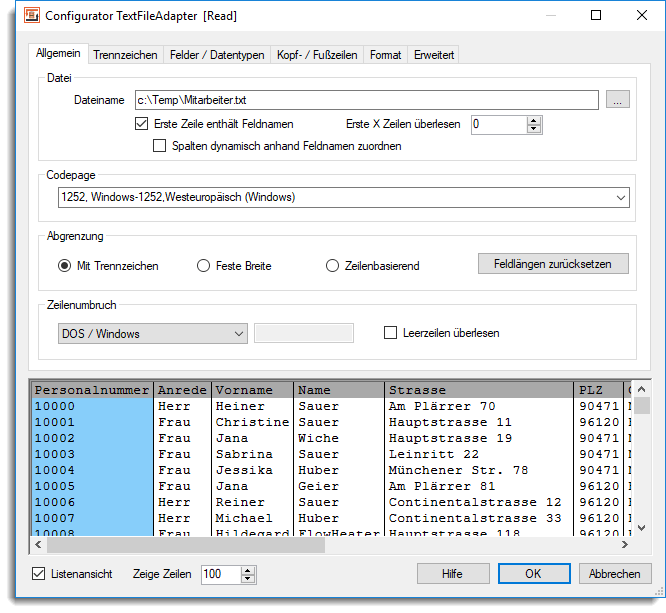This screenshot has height=613, width=666.
Task: Enable Spalten dynamisch anhand Feldnamen zuordnen
Action: [160, 146]
